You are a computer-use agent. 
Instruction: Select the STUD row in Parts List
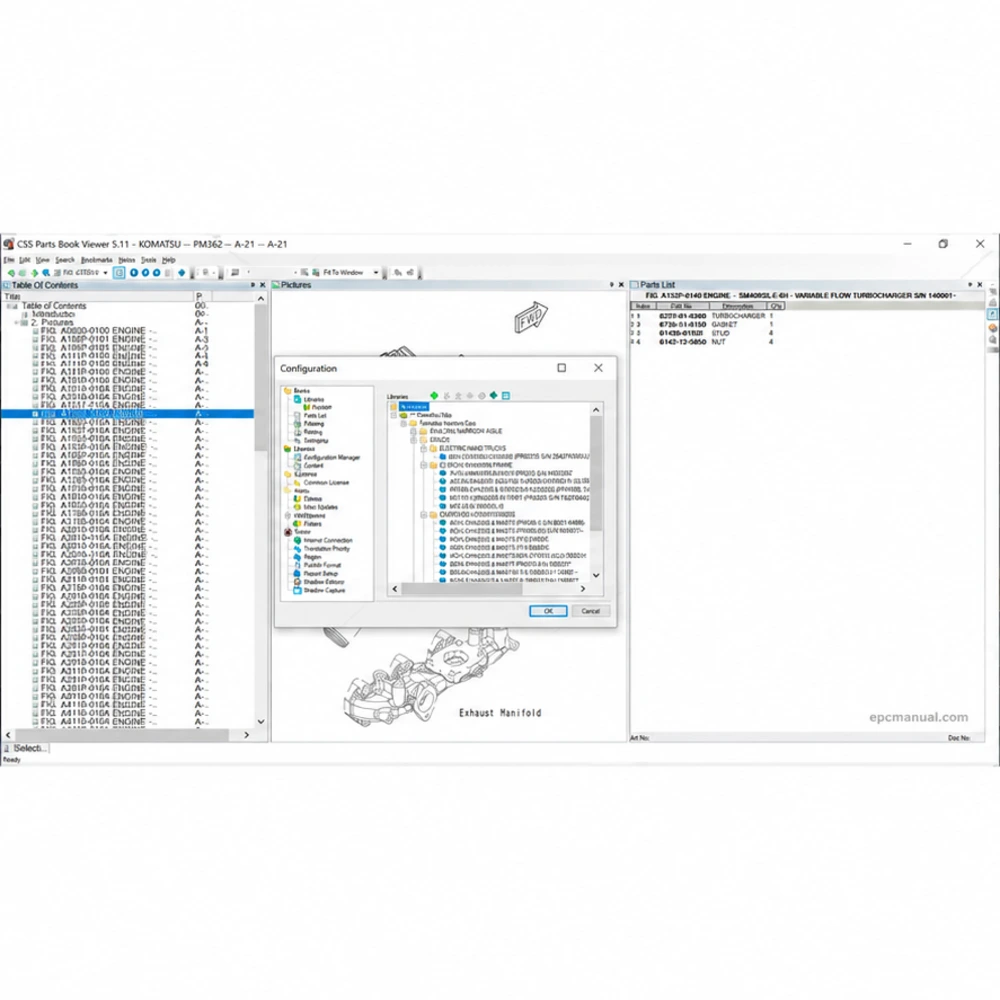(708, 334)
